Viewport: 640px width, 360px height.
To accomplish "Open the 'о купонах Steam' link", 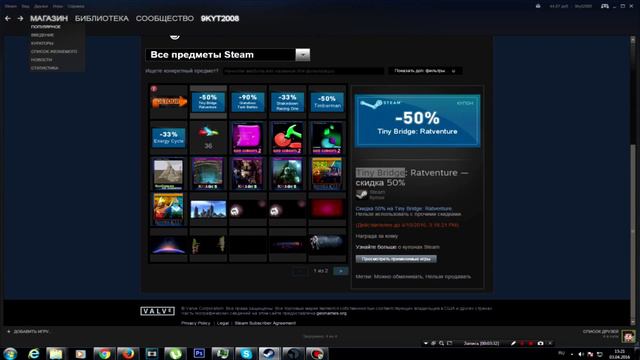I will (x=418, y=247).
